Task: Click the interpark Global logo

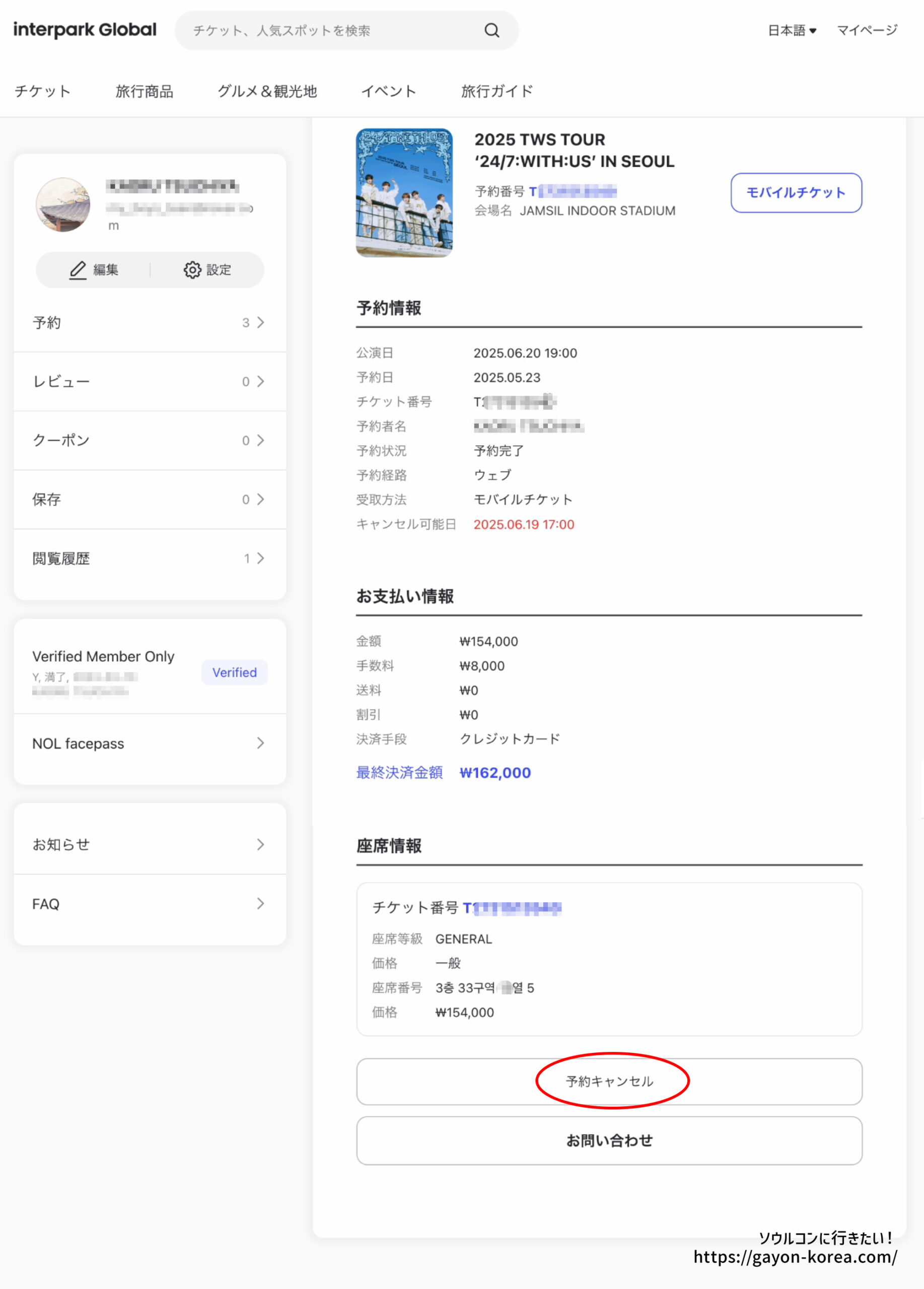Action: [85, 30]
